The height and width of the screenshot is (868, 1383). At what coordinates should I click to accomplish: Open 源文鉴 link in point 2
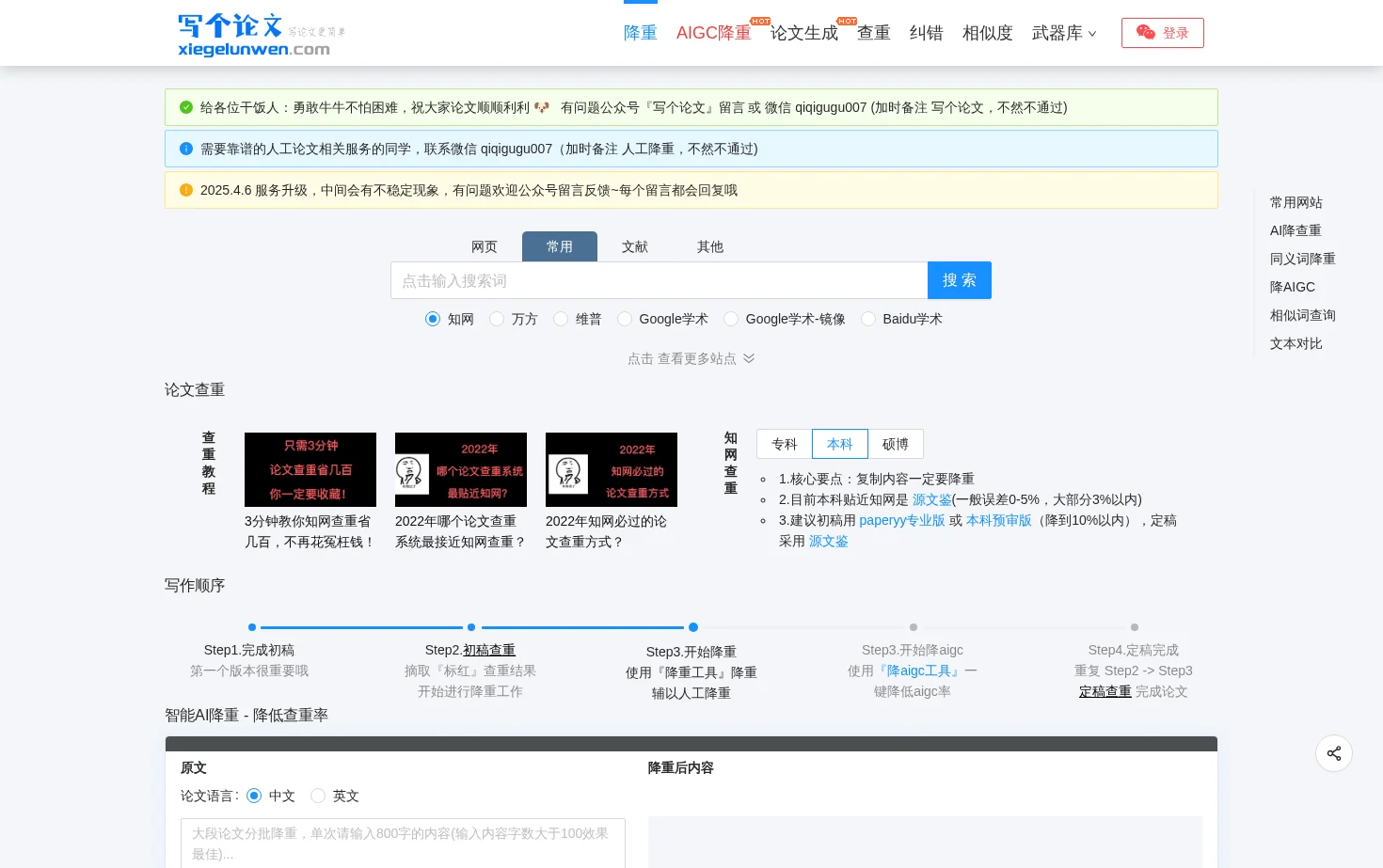[932, 499]
